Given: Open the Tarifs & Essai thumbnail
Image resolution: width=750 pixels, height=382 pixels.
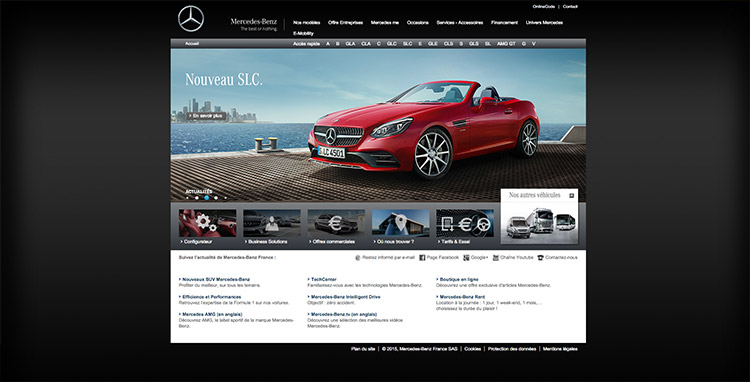Looking at the screenshot, I should 465,223.
